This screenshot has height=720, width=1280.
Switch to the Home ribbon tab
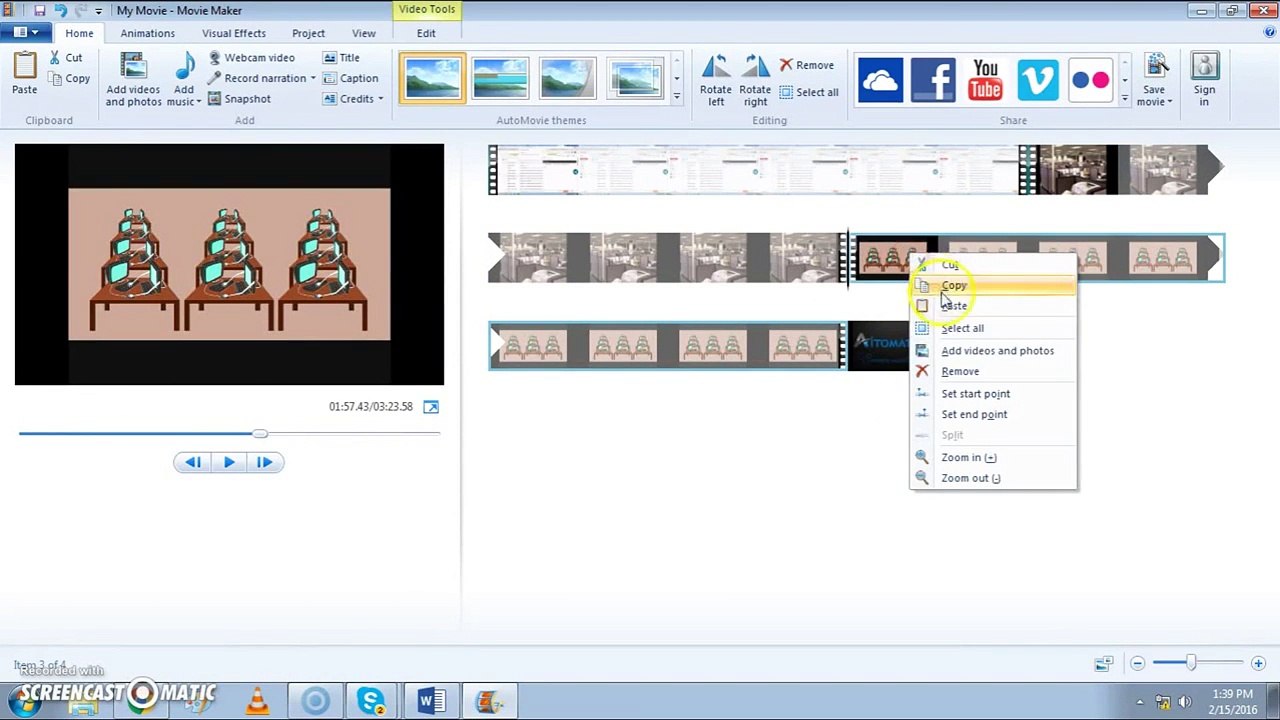coord(79,33)
